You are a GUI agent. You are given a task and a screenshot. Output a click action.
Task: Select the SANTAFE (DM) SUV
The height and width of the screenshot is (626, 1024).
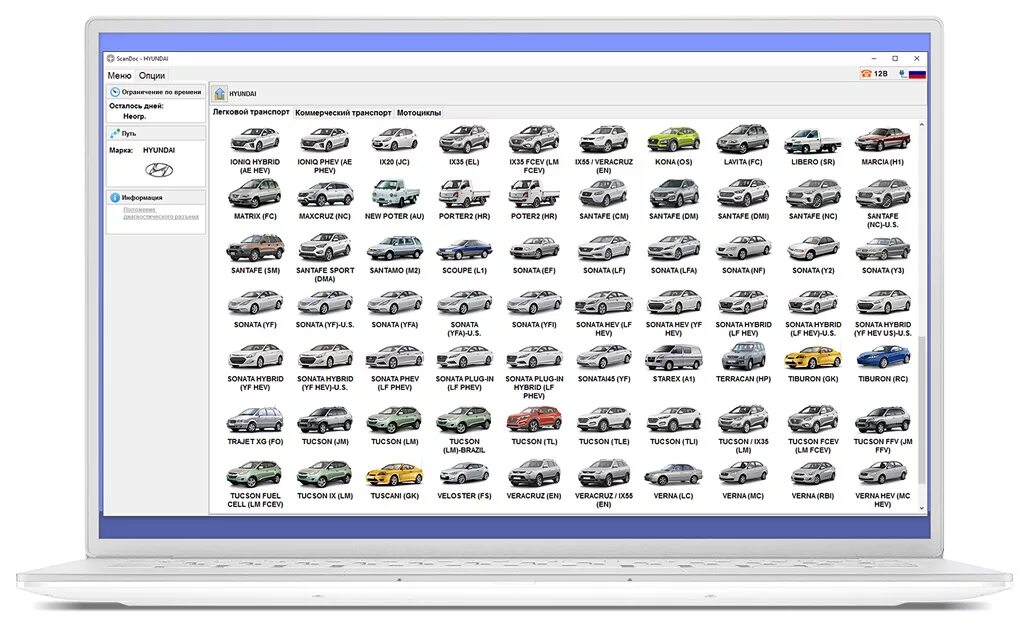(x=673, y=200)
